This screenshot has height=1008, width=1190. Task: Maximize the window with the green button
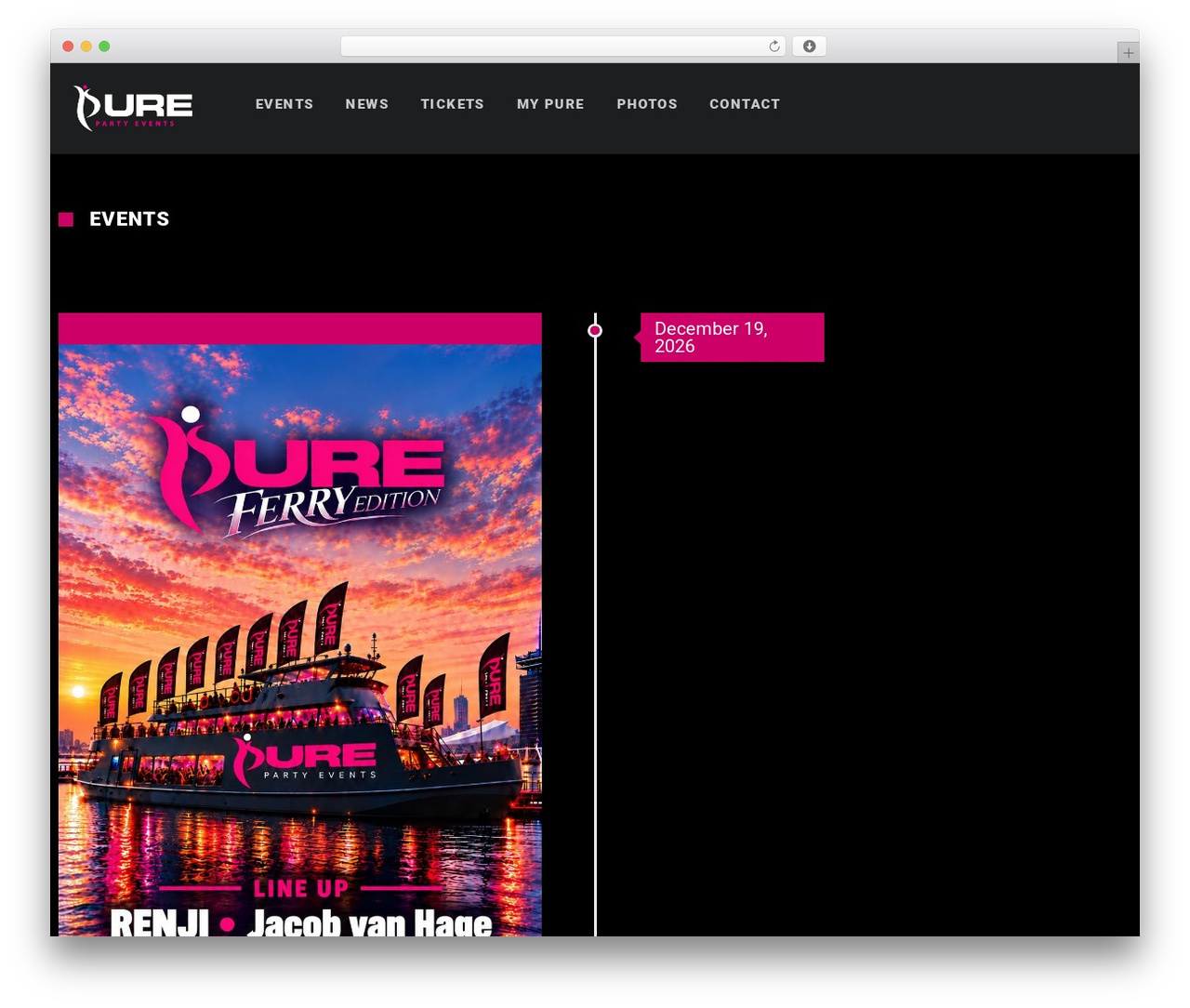pos(104,46)
